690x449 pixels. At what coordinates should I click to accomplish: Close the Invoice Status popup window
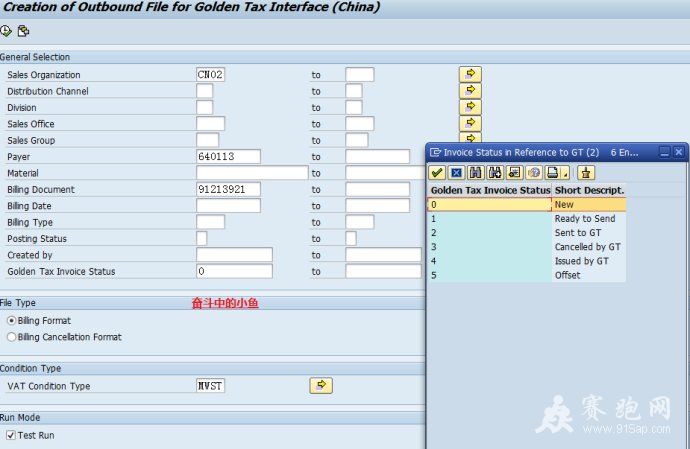coord(679,152)
